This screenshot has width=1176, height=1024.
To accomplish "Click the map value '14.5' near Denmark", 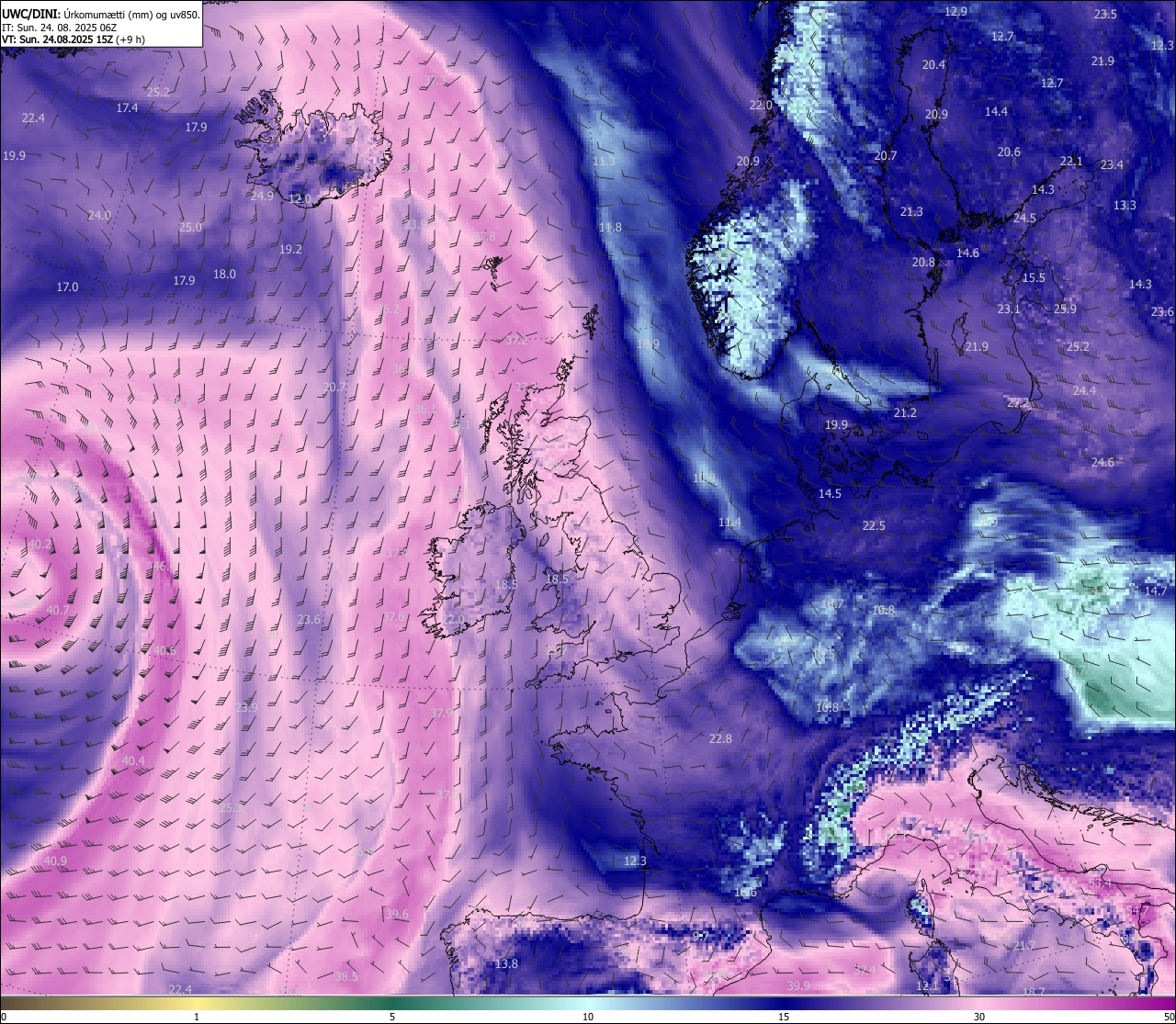I will (830, 493).
